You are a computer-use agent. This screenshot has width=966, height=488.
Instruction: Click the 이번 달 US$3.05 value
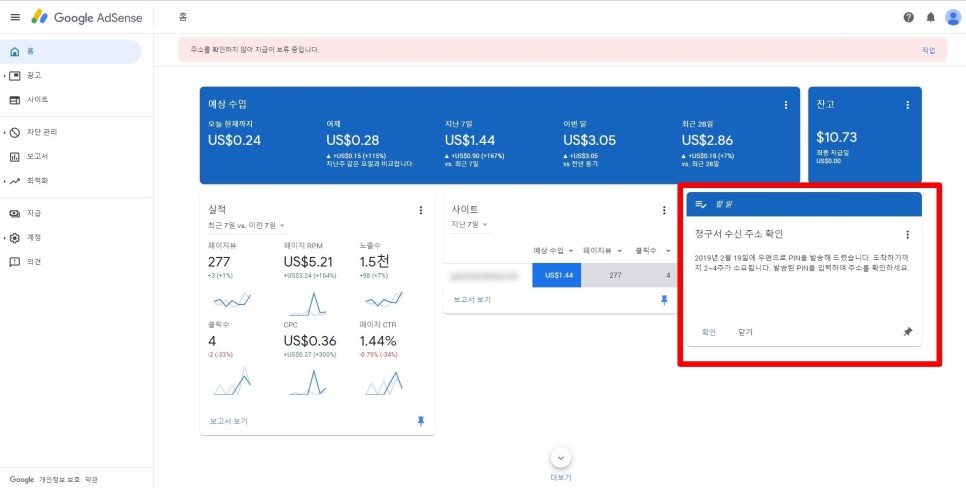point(589,140)
